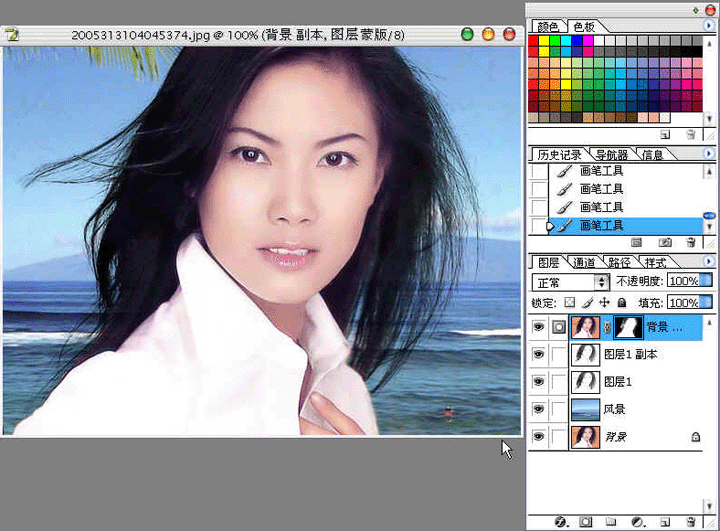Viewport: 720px width, 531px height.
Task: Delete layer with Layers panel trash icon
Action: (x=691, y=522)
